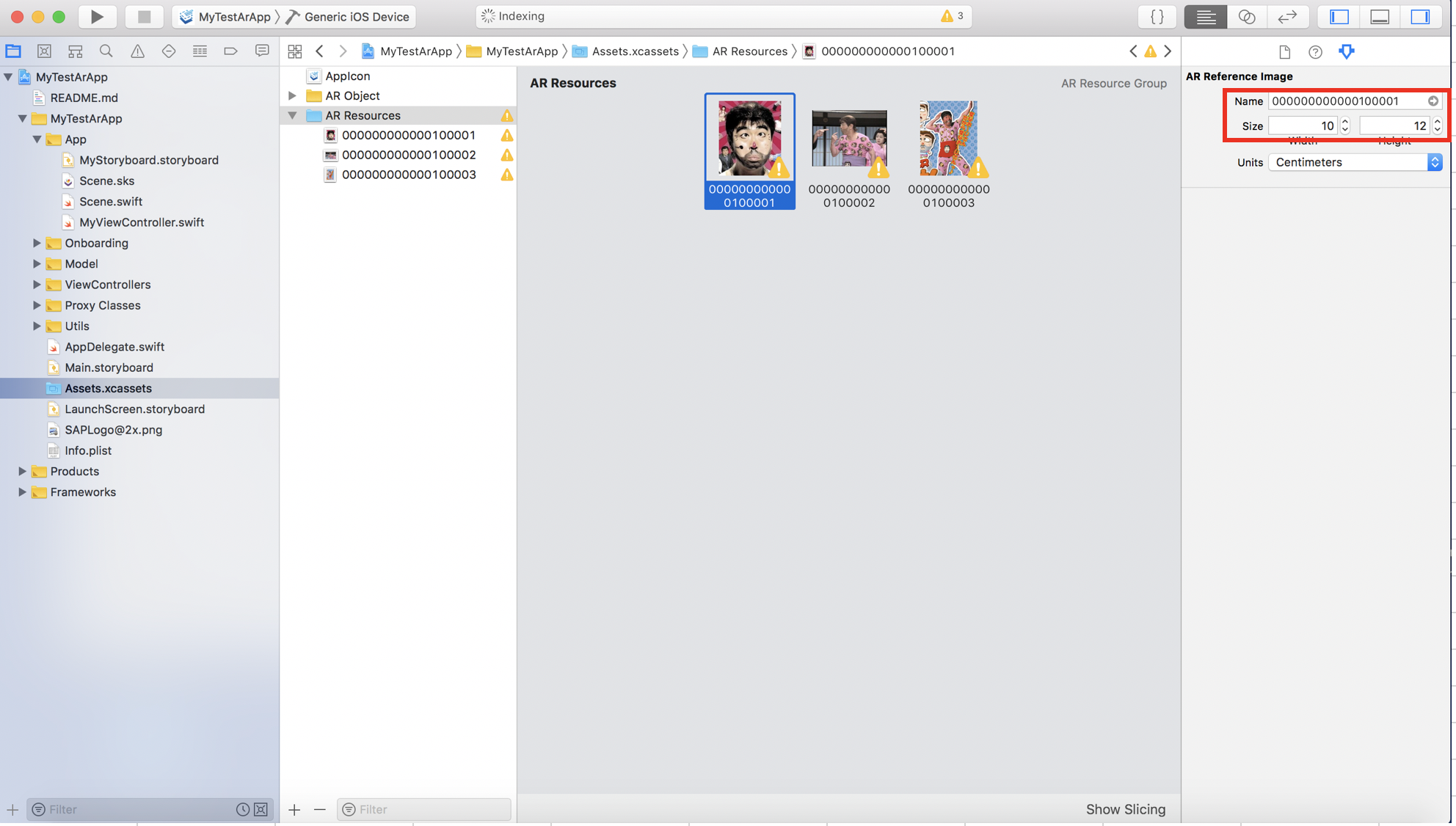The image size is (1456, 826).
Task: Click the Run (play) button
Action: pyautogui.click(x=97, y=16)
